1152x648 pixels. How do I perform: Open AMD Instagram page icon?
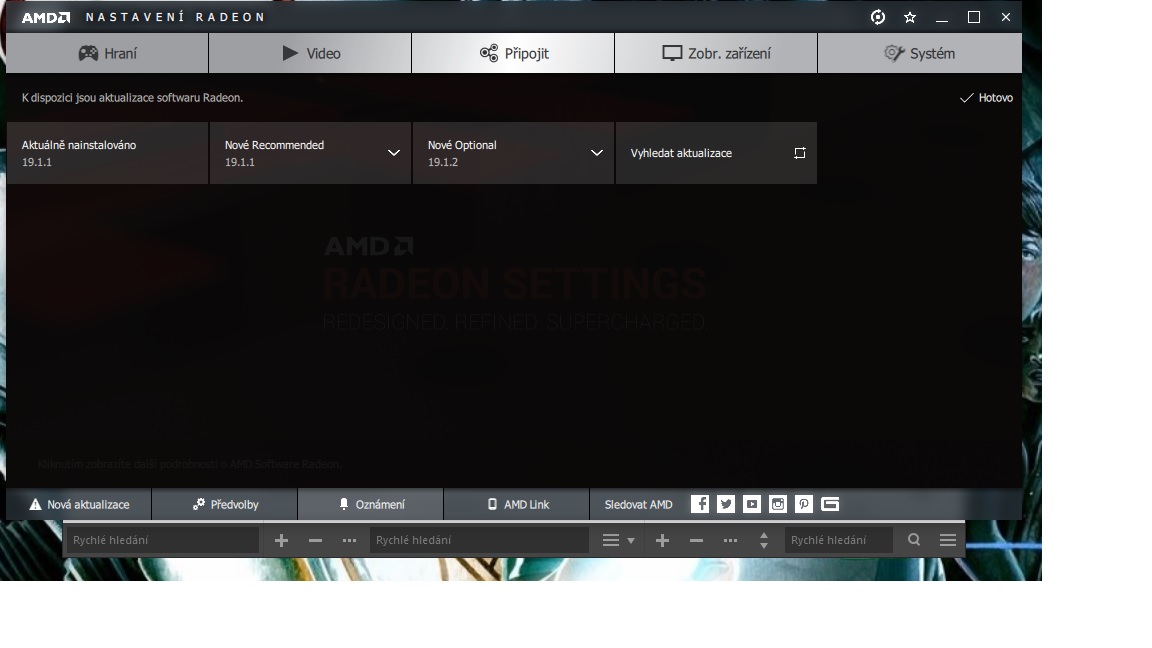(x=778, y=504)
